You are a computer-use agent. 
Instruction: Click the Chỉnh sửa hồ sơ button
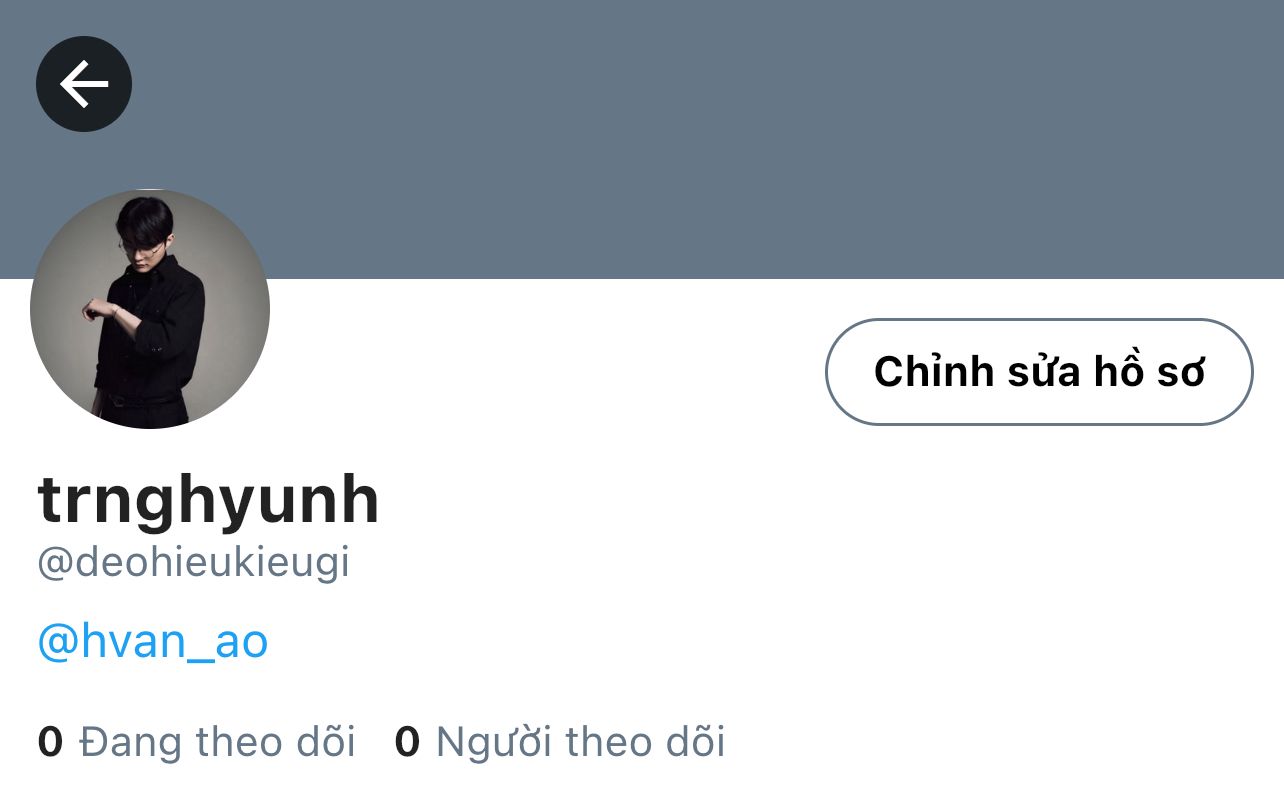(x=1039, y=372)
